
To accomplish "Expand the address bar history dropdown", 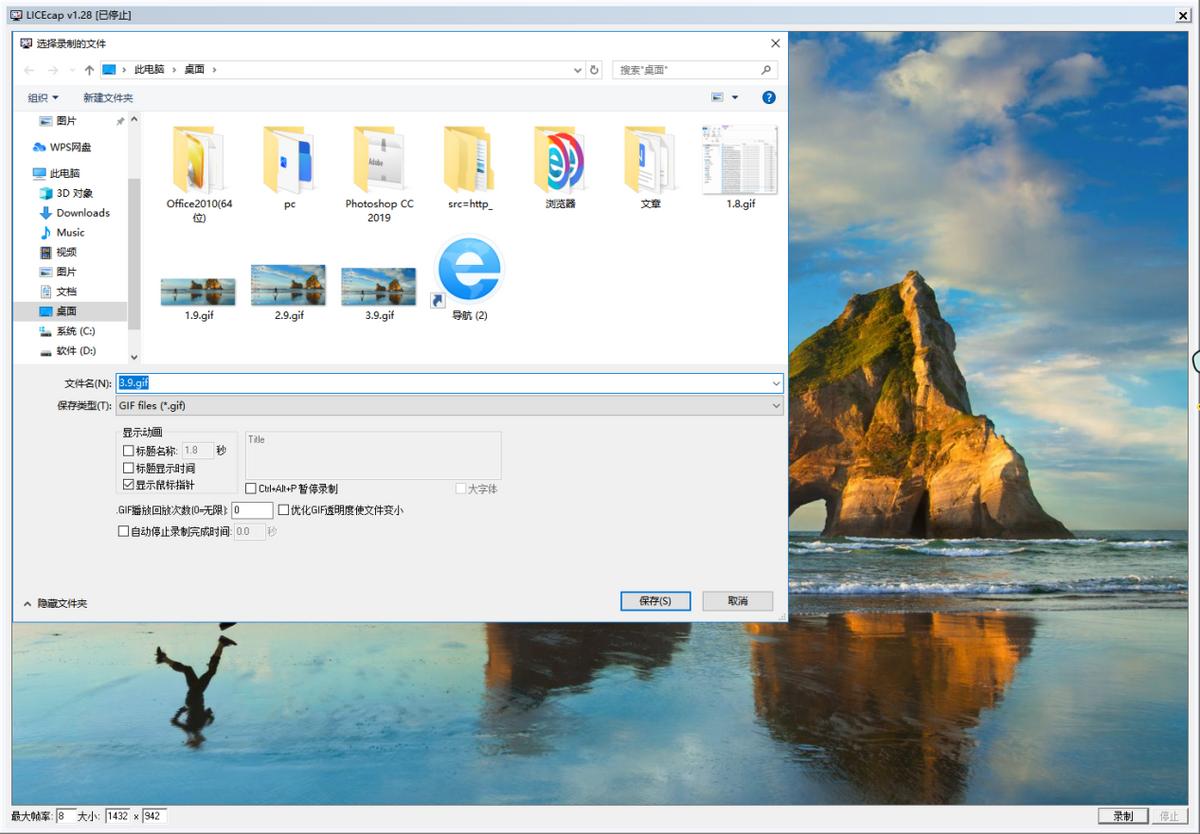I will click(578, 70).
